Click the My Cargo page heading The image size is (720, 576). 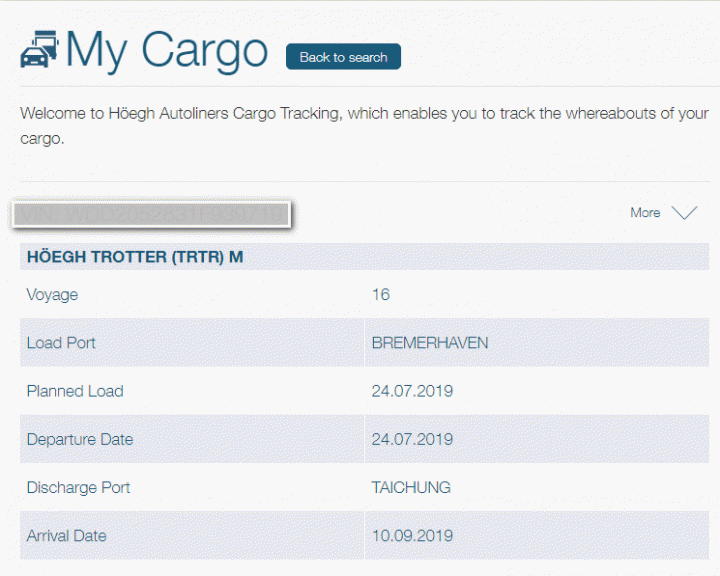pyautogui.click(x=167, y=50)
